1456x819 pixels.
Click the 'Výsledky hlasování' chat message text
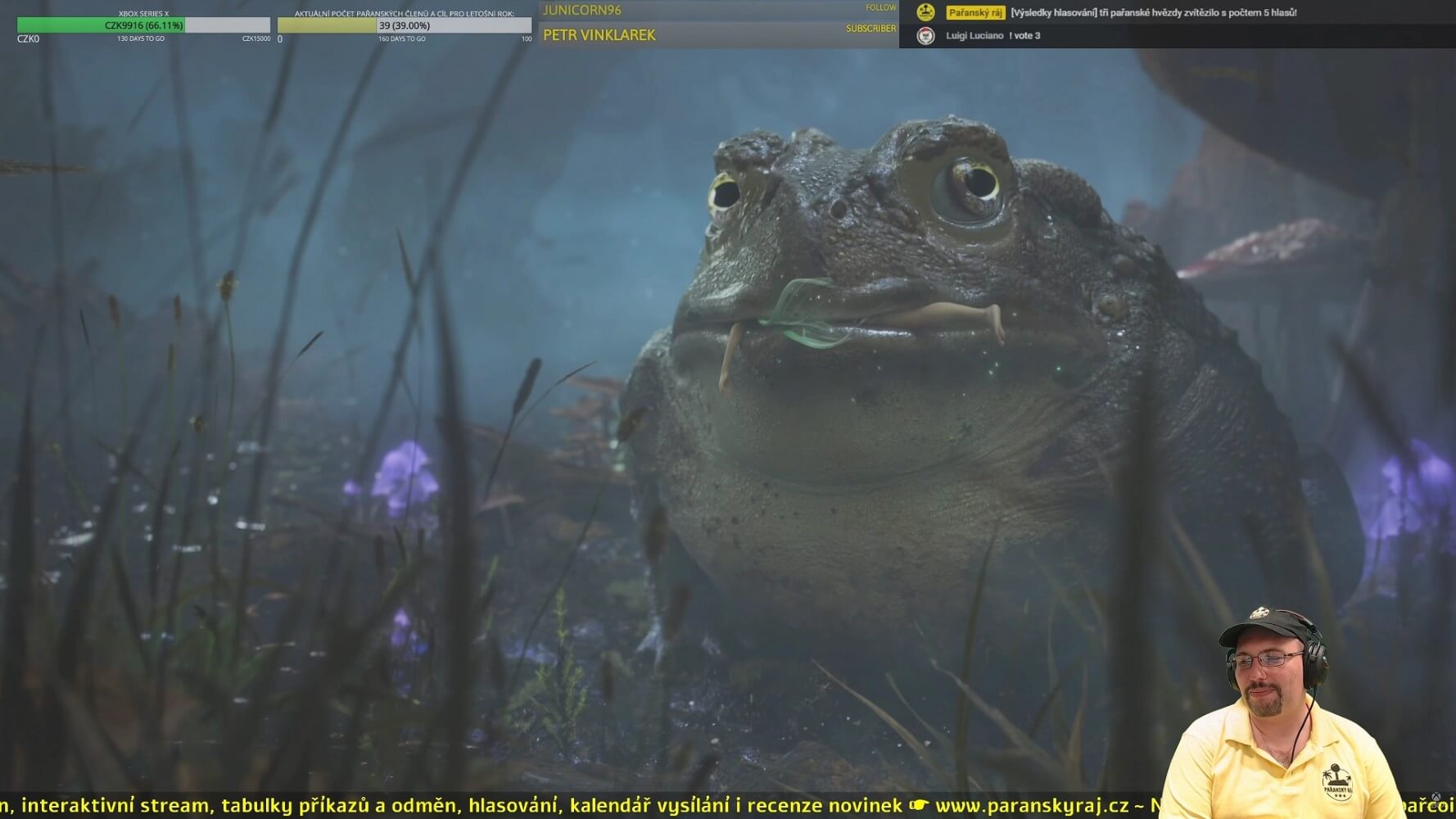pos(1153,12)
